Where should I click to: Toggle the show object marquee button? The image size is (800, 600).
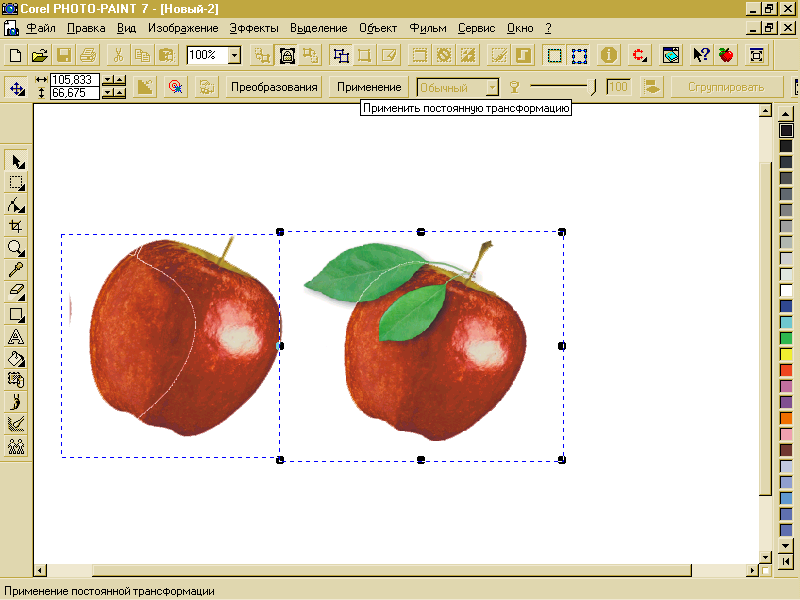pyautogui.click(x=579, y=55)
